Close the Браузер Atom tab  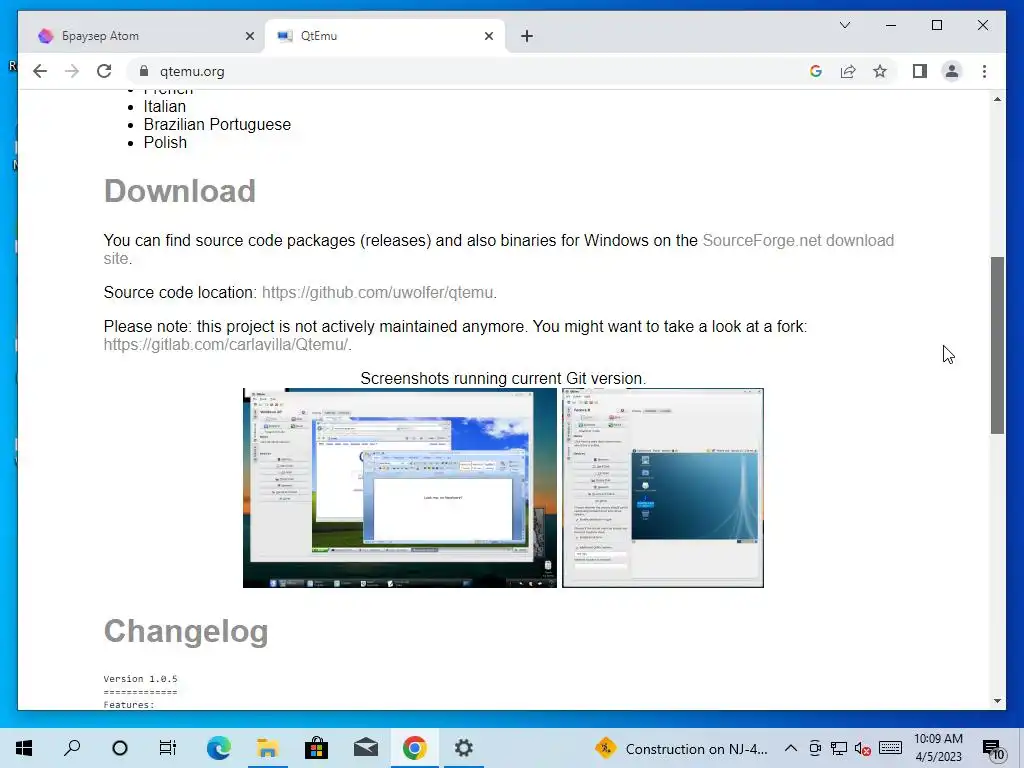click(x=249, y=36)
